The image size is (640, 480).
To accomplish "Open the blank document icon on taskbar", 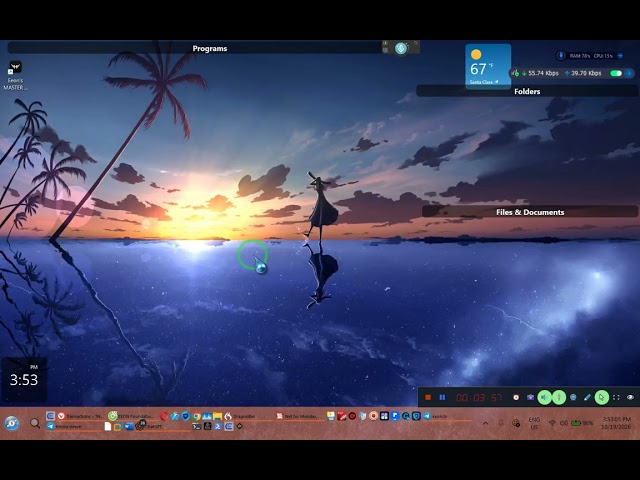I will tap(108, 427).
